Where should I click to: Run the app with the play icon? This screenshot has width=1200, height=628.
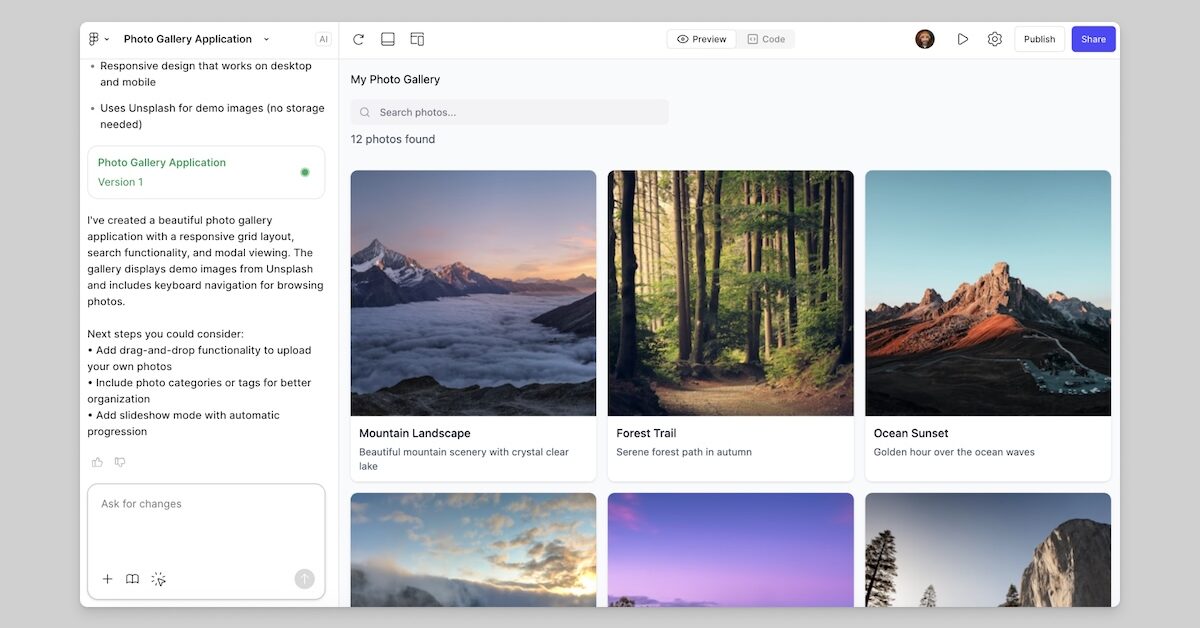click(x=962, y=38)
